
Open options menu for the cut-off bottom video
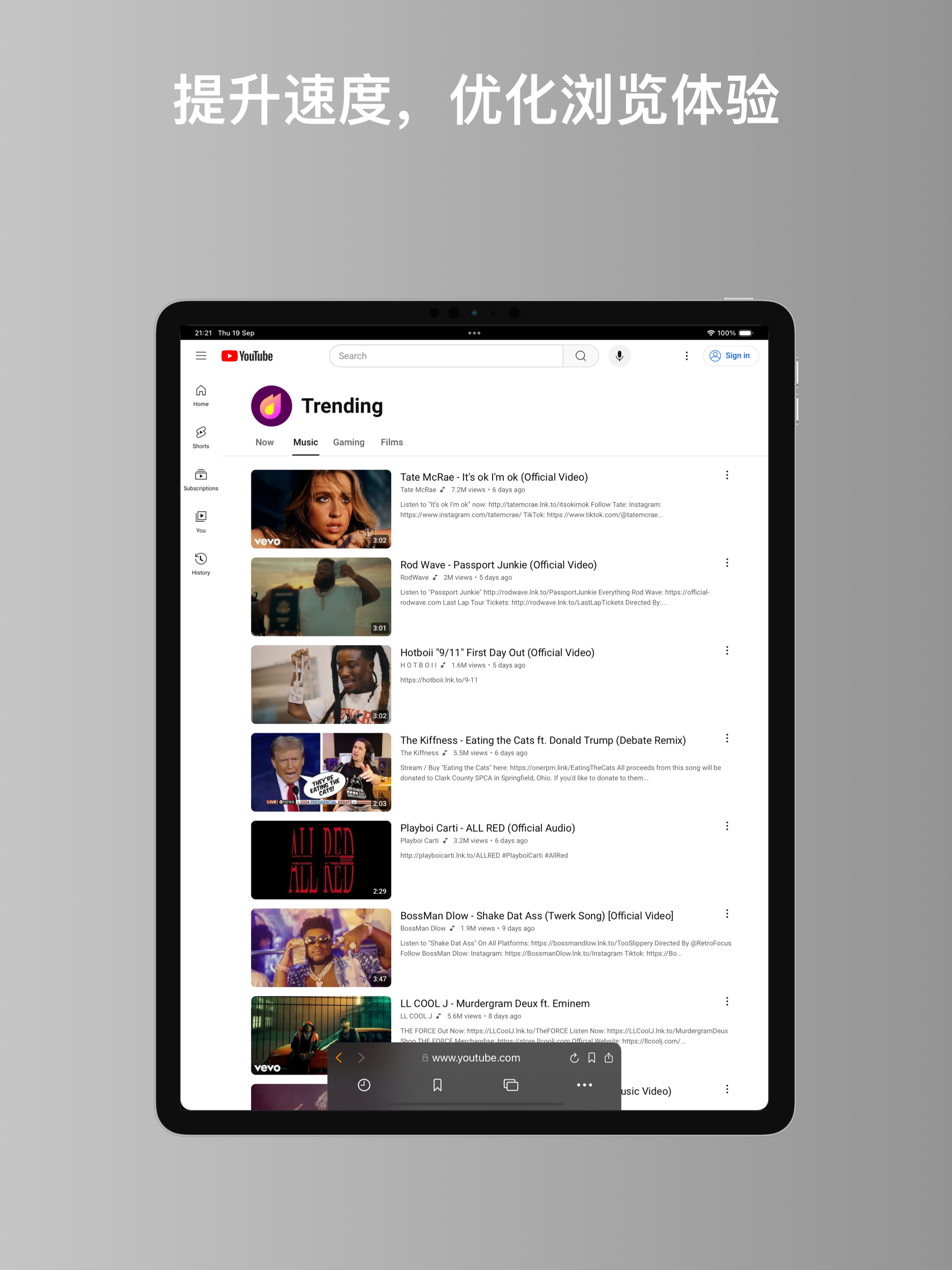pos(727,1090)
